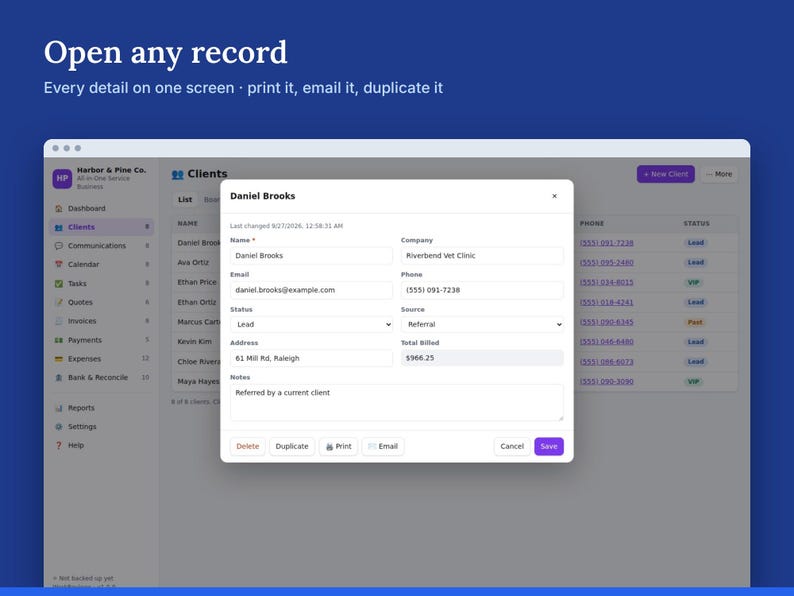Open the Source dropdown showing Referral
This screenshot has width=794, height=596.
(482, 324)
